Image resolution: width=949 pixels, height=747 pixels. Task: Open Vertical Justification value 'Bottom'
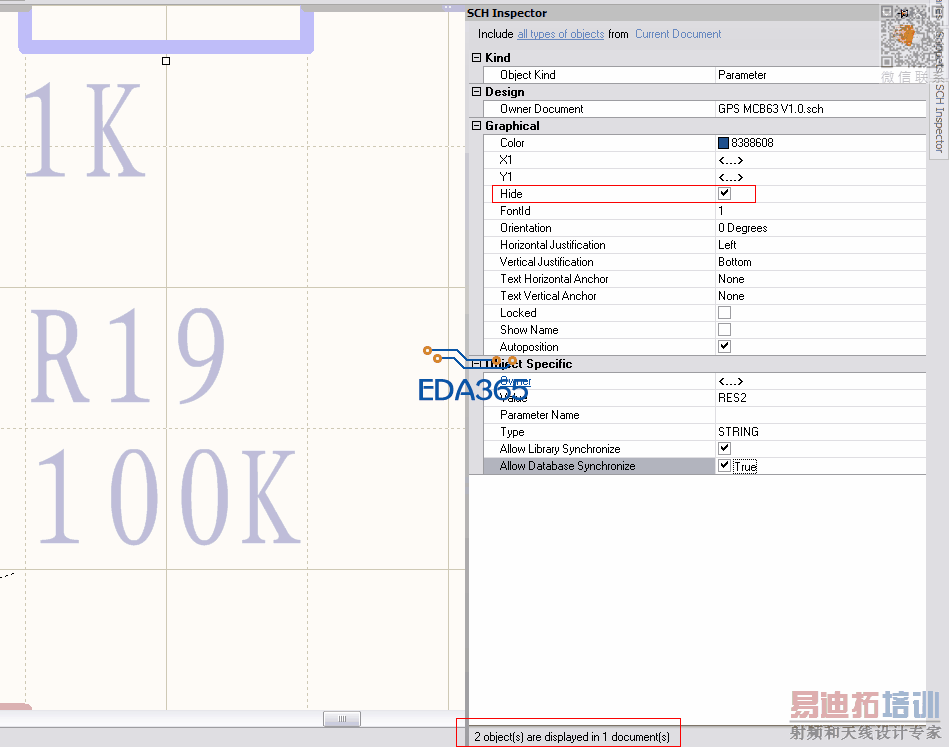820,262
